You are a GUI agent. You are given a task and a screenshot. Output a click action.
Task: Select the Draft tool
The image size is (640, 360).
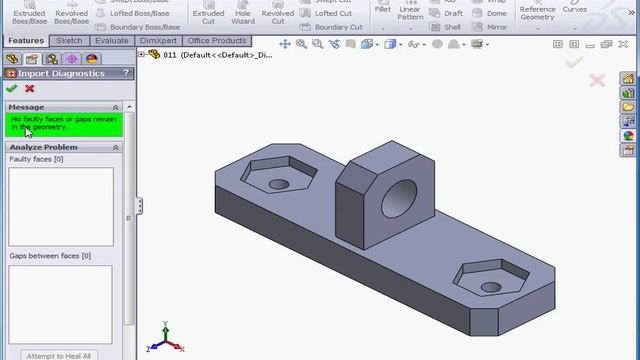click(446, 13)
